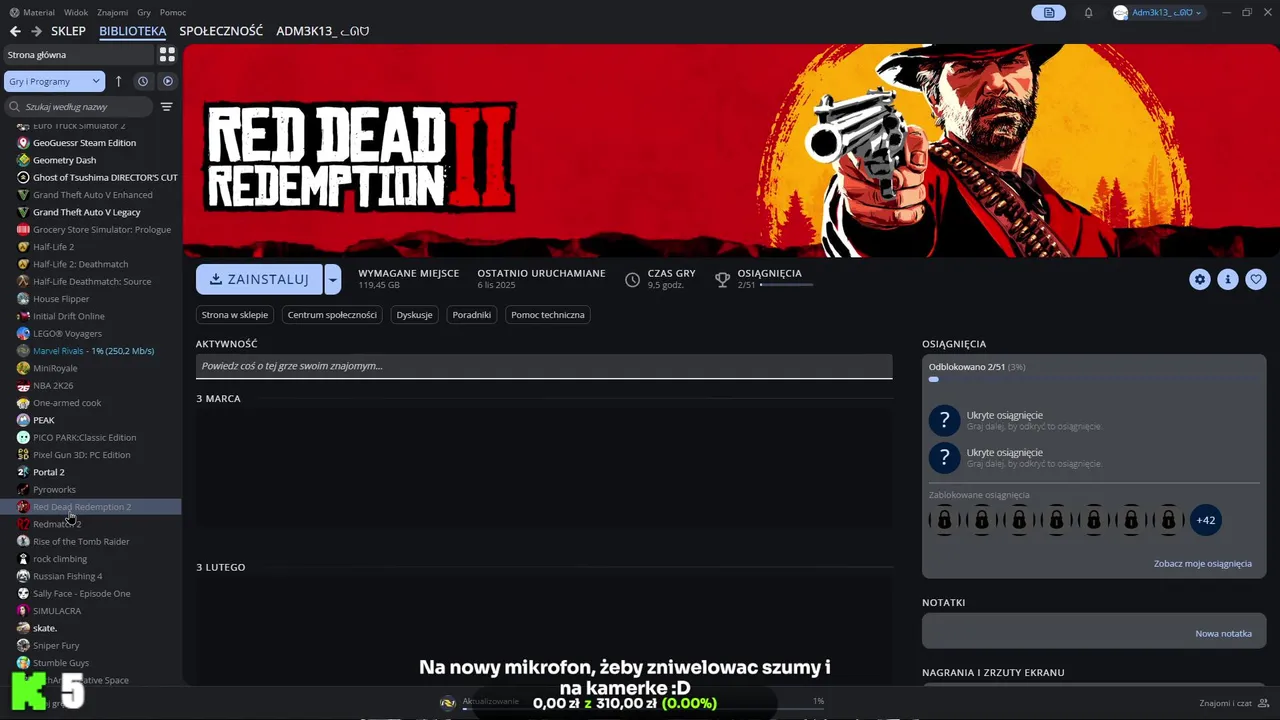Filter ready-to-play games icon

(x=168, y=81)
